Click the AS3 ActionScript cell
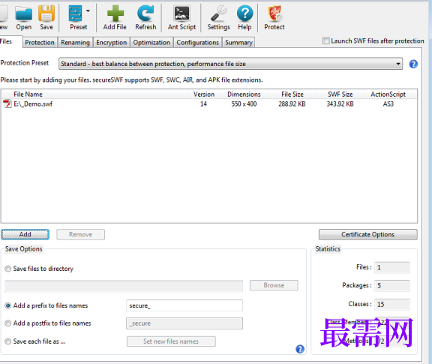 tap(388, 104)
